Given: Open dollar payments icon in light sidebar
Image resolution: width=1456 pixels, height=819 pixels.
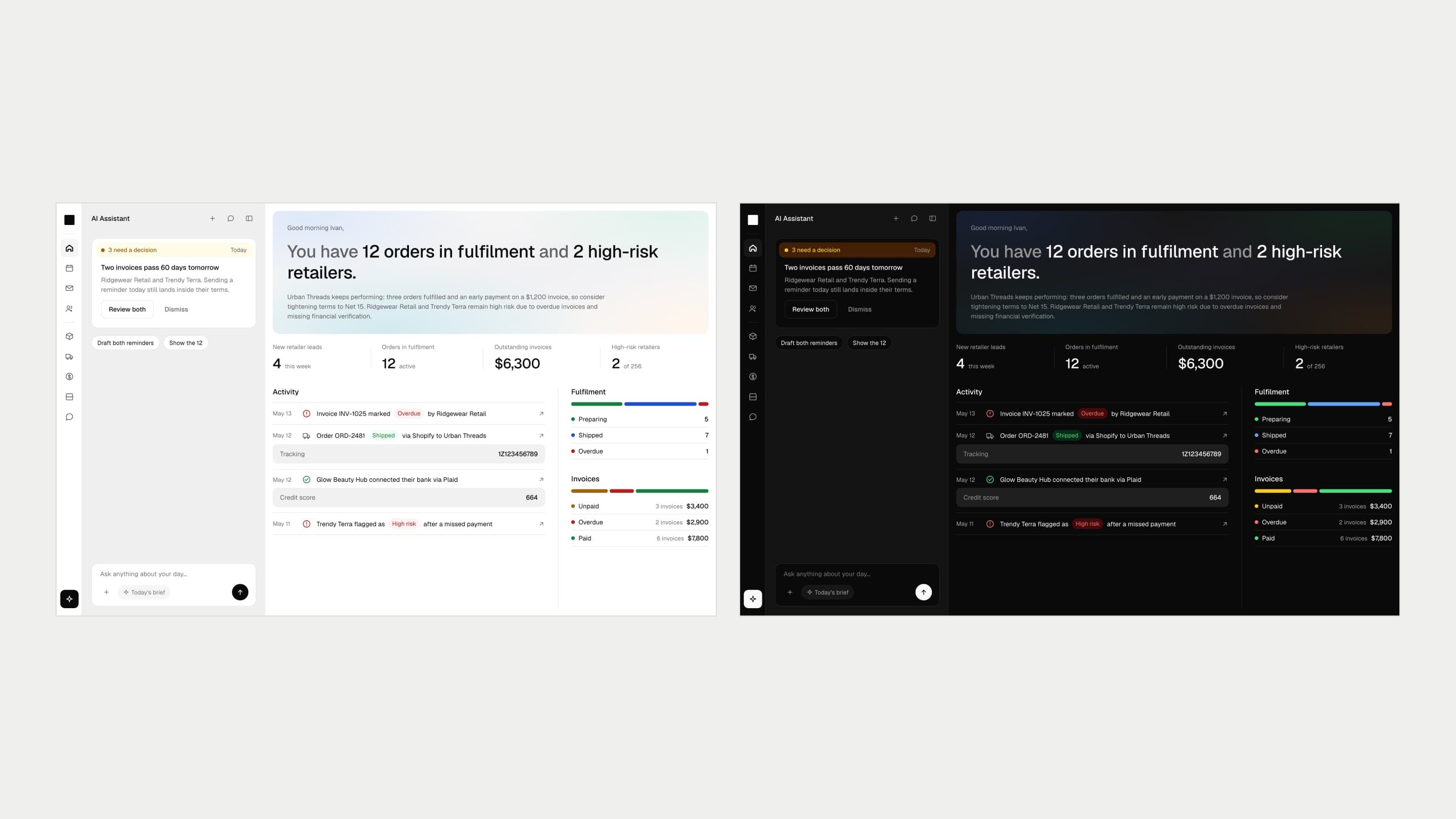Looking at the screenshot, I should 70,377.
